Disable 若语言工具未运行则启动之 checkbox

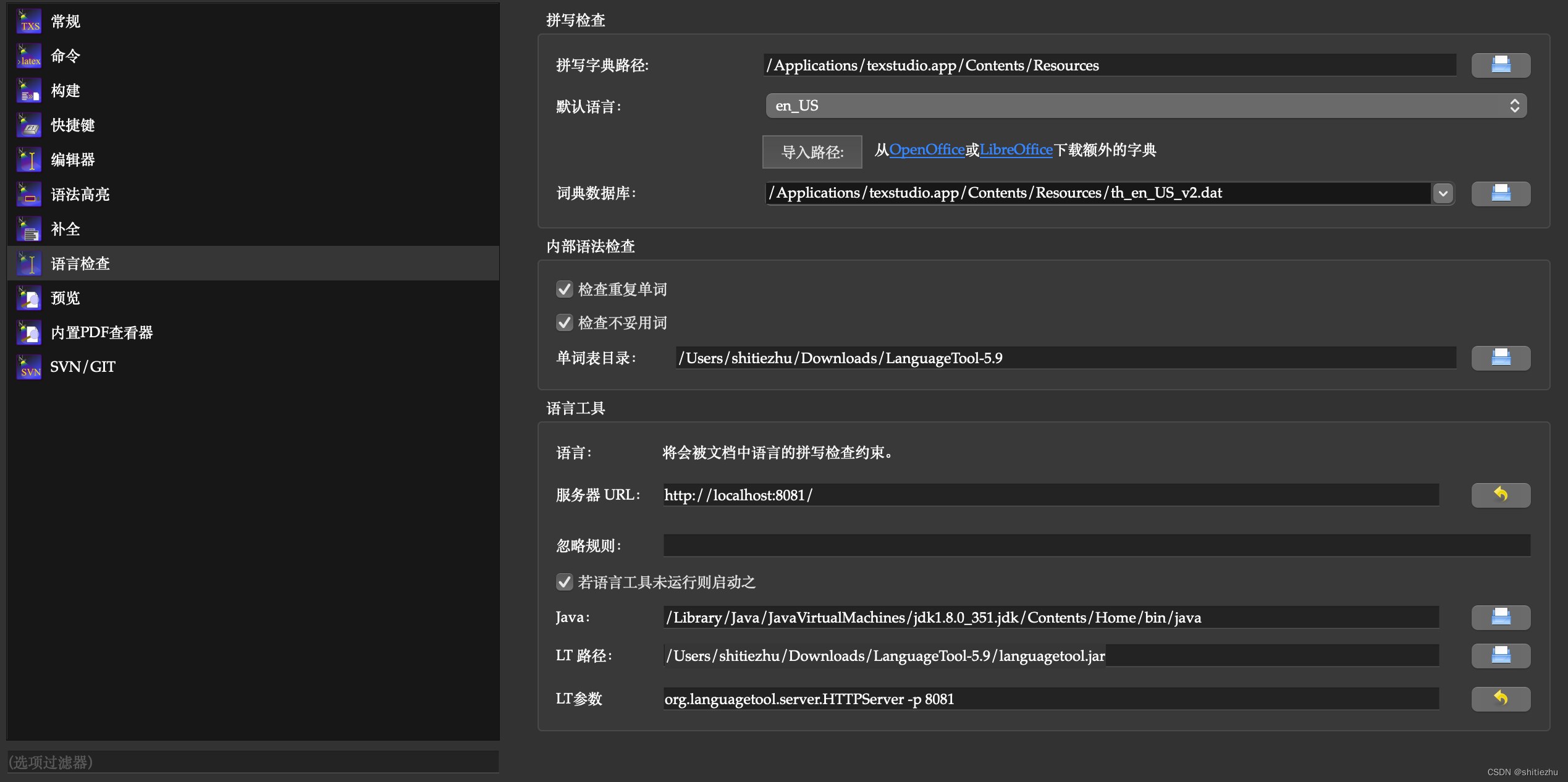point(564,582)
